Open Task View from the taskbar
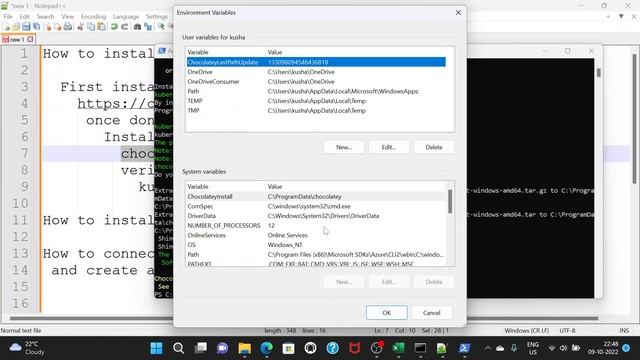640x360 pixels. (x=200, y=348)
